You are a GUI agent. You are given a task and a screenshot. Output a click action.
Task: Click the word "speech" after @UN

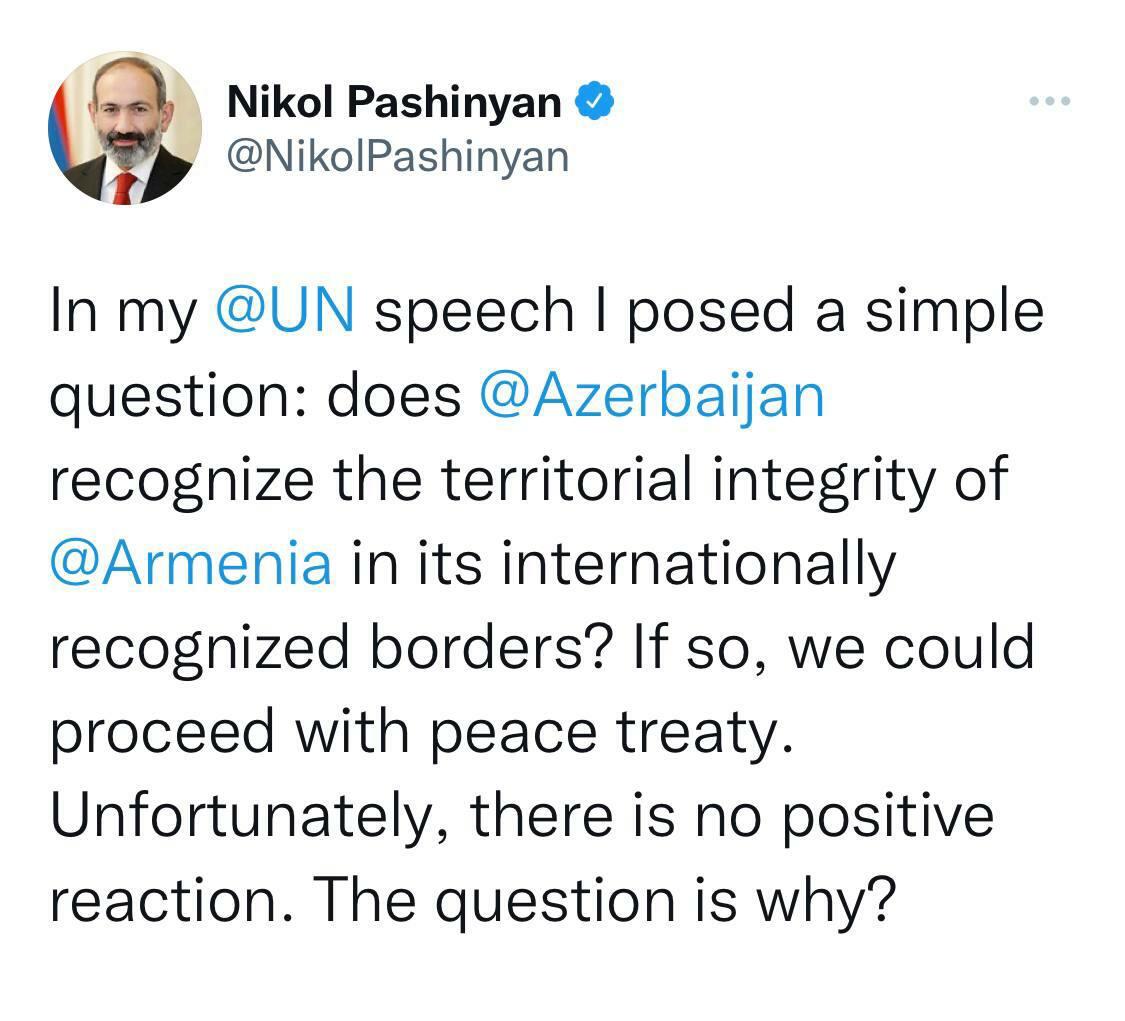(473, 312)
